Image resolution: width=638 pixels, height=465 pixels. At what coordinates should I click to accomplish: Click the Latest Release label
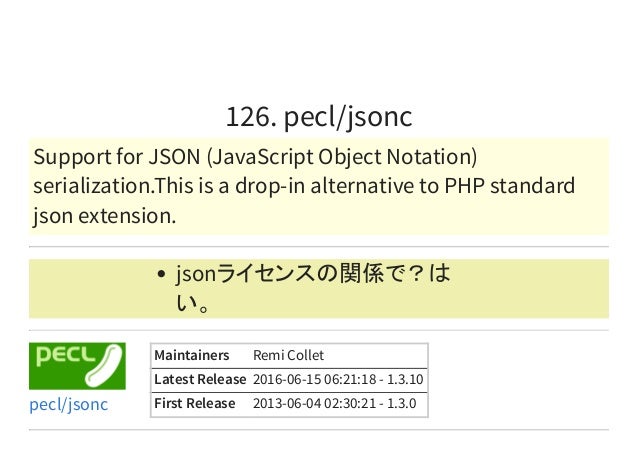200,379
